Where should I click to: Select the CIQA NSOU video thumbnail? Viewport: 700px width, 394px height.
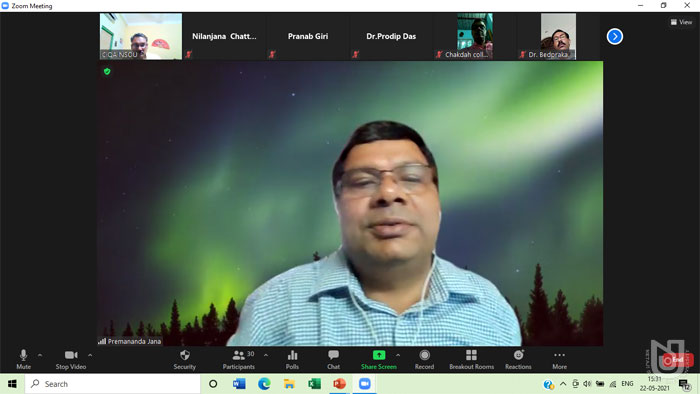click(141, 36)
